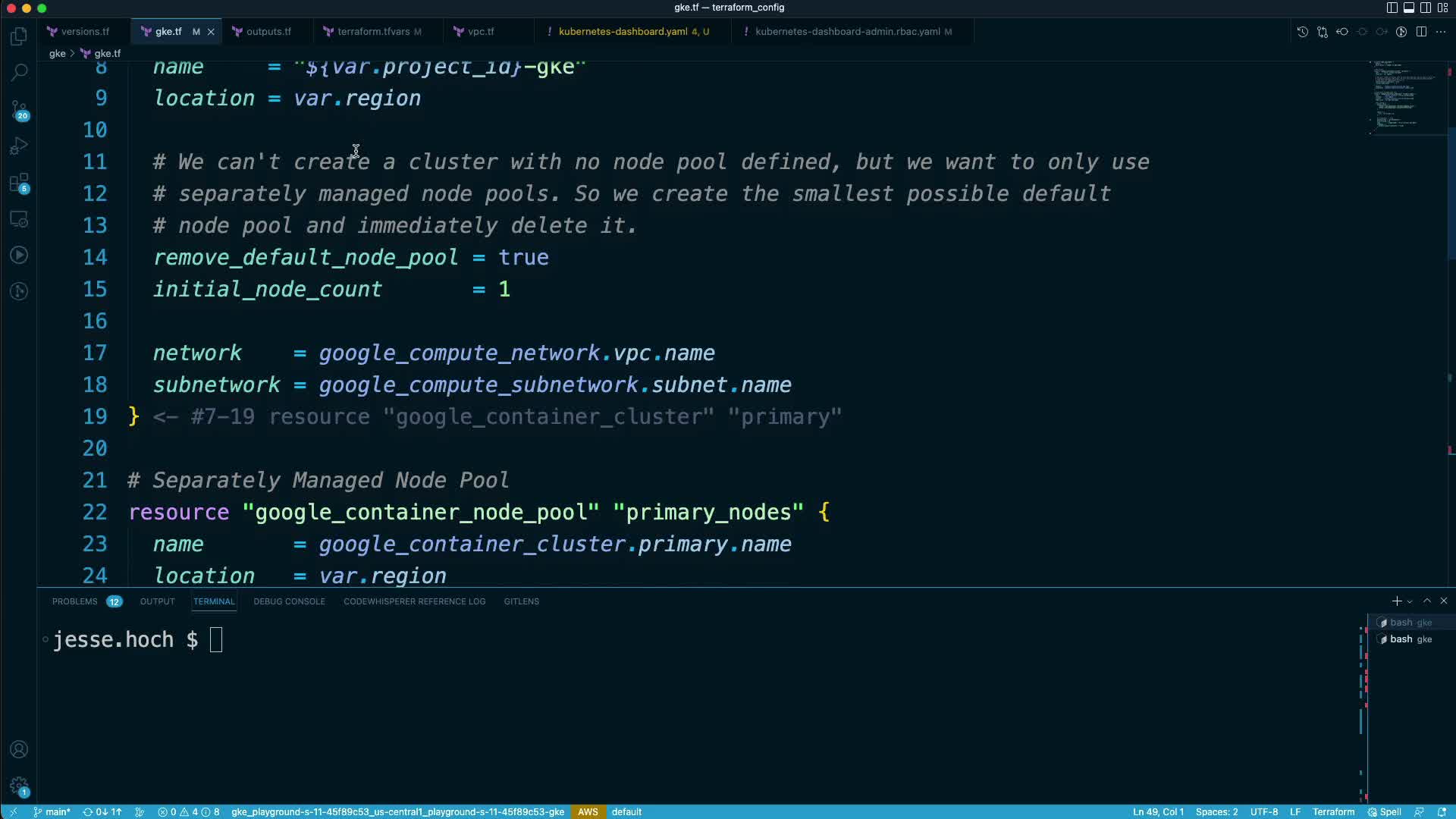Screen dimensions: 1456x819
Task: Toggle the primary sidebar layout button
Action: click(x=1392, y=8)
